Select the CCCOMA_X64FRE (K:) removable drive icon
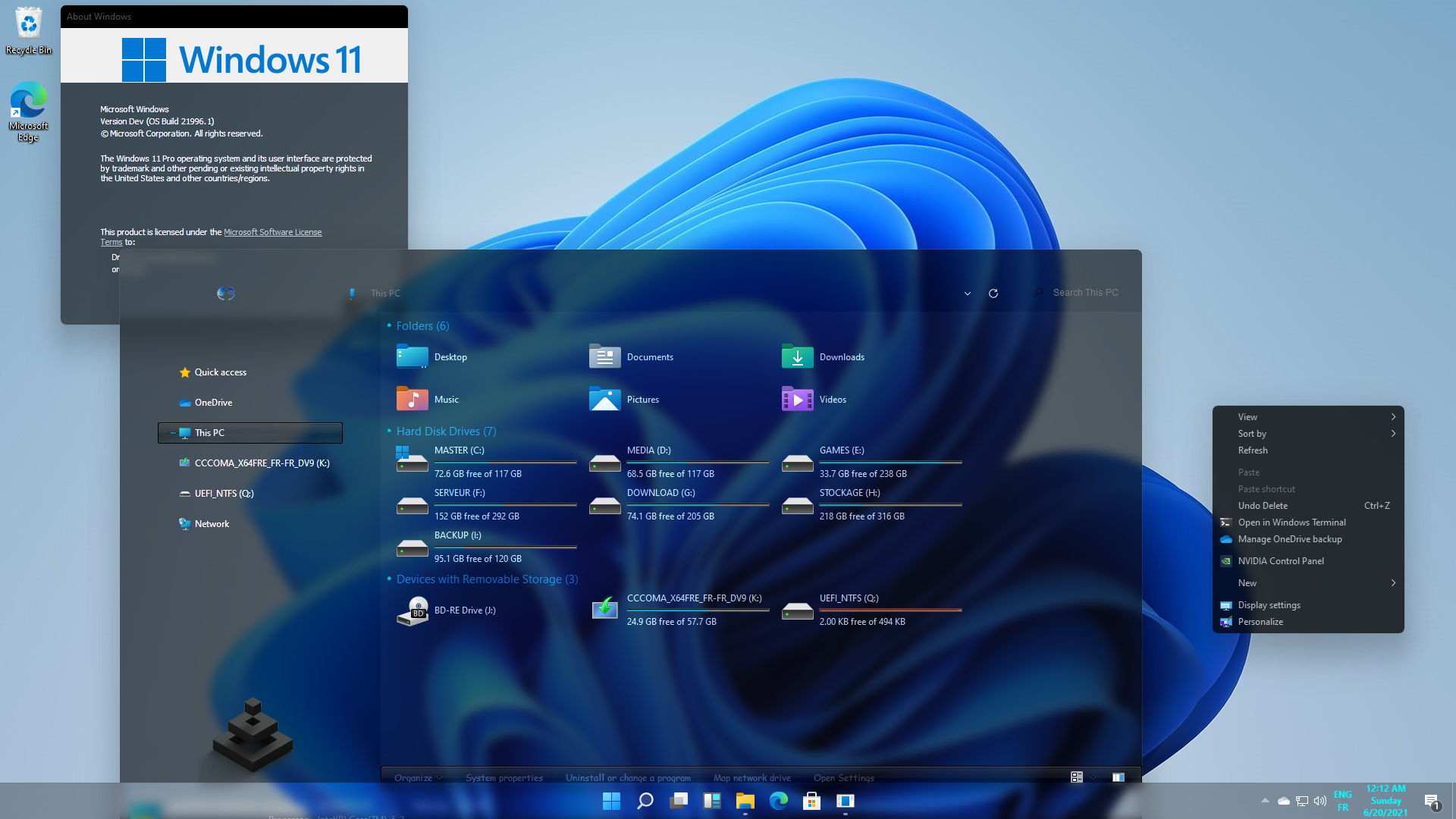Image resolution: width=1456 pixels, height=819 pixels. coord(604,608)
